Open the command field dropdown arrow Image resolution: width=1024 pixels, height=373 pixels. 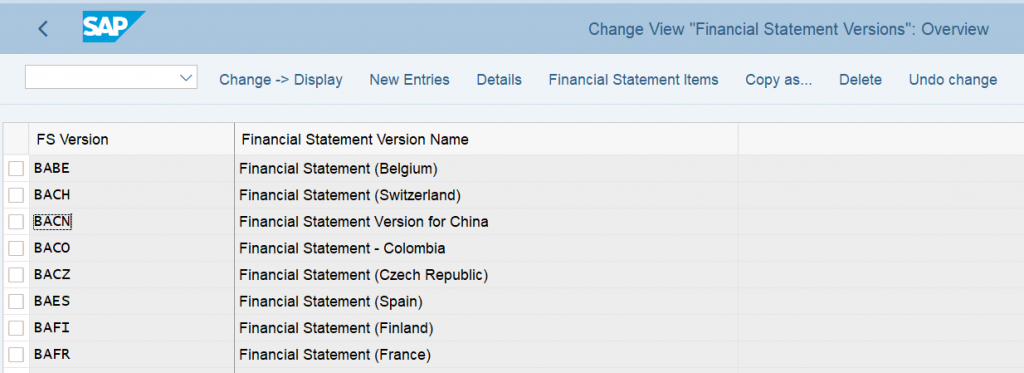click(x=185, y=77)
